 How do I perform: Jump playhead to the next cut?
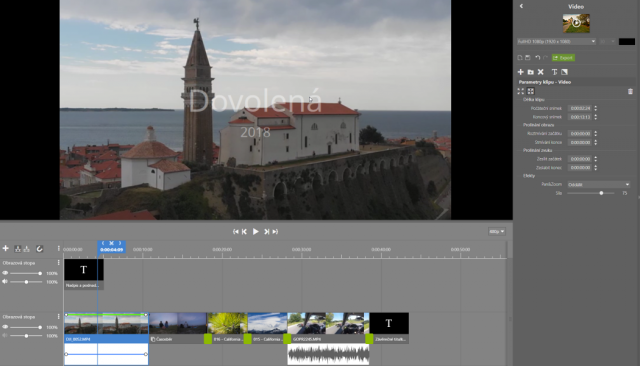(x=120, y=243)
